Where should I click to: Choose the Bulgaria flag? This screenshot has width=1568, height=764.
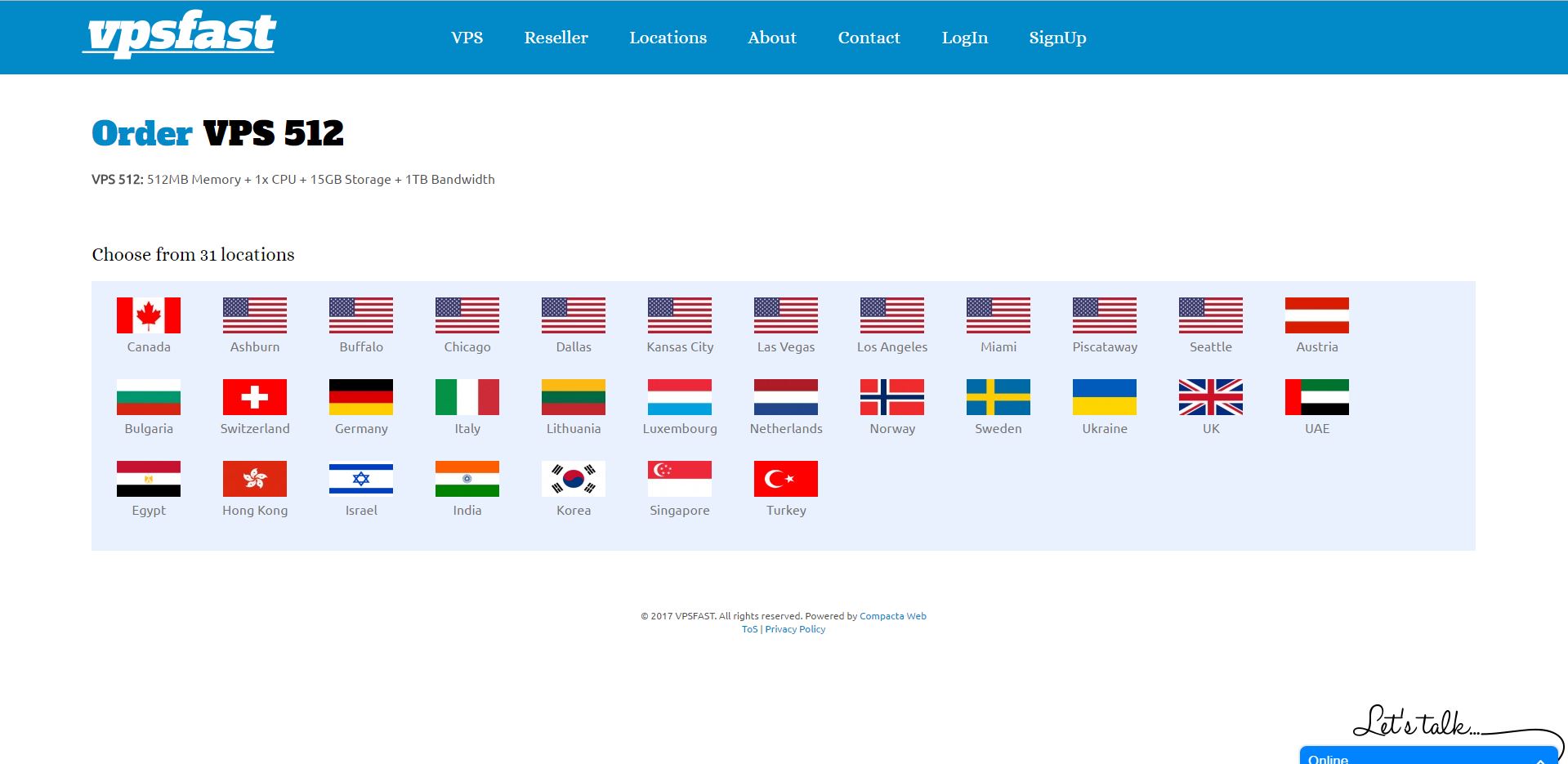click(x=149, y=397)
